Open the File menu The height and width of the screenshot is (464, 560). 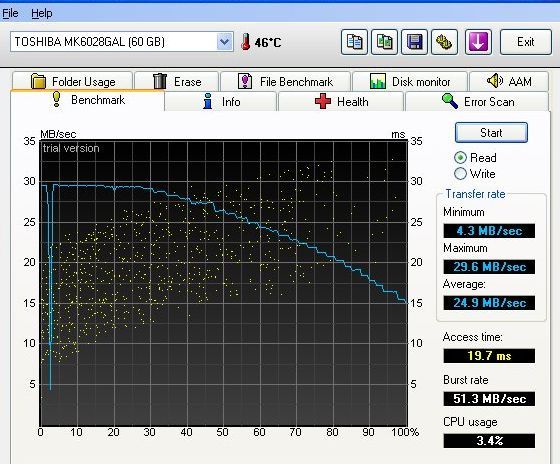coord(10,13)
